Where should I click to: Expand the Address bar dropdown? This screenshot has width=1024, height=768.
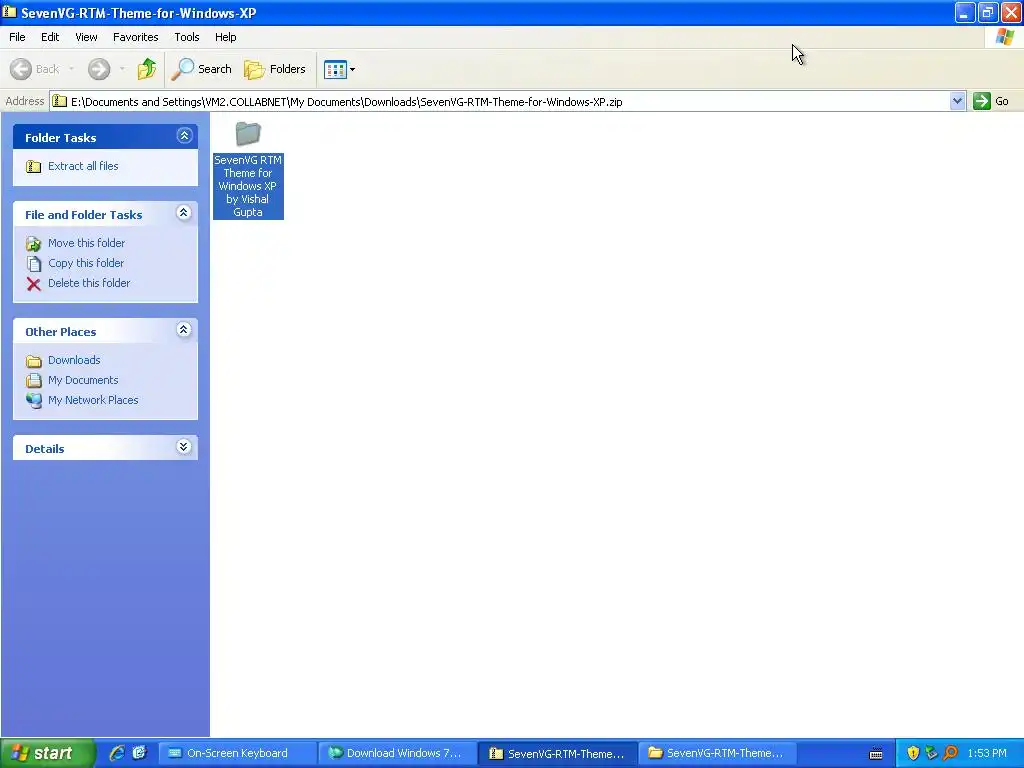pyautogui.click(x=957, y=101)
